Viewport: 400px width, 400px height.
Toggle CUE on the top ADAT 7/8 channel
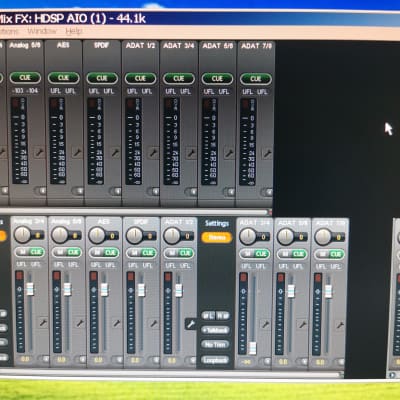(256, 79)
